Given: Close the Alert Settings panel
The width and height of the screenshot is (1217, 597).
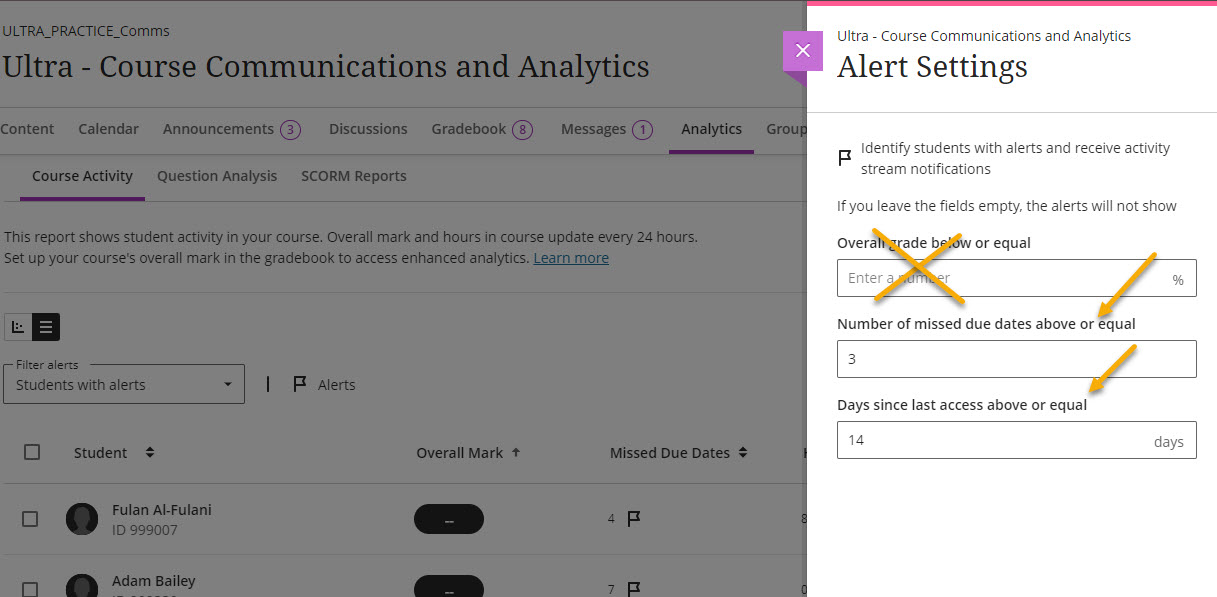Looking at the screenshot, I should pyautogui.click(x=802, y=51).
